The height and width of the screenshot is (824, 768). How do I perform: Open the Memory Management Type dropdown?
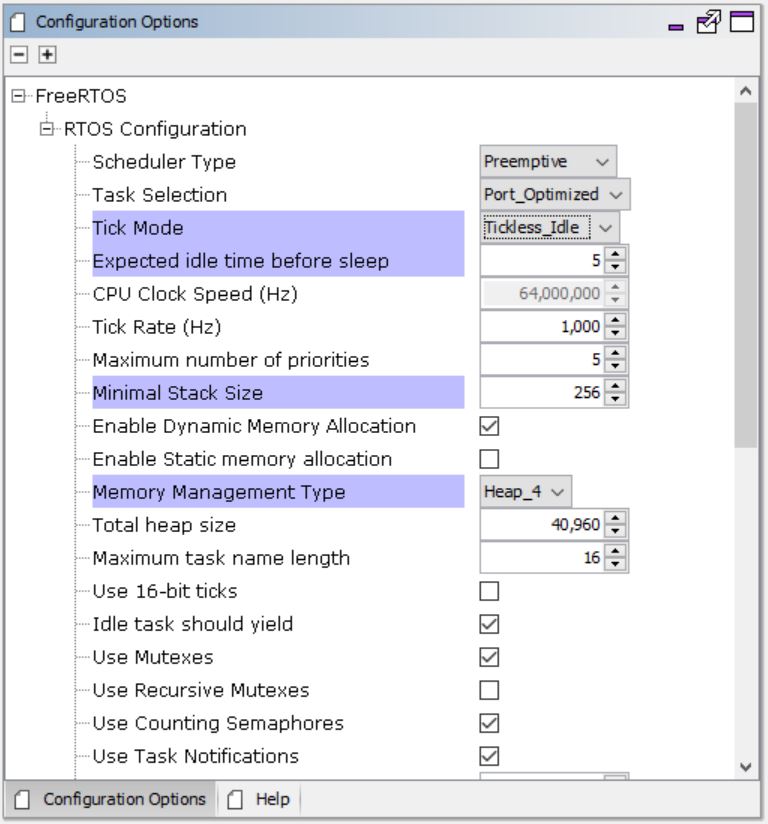coord(526,492)
